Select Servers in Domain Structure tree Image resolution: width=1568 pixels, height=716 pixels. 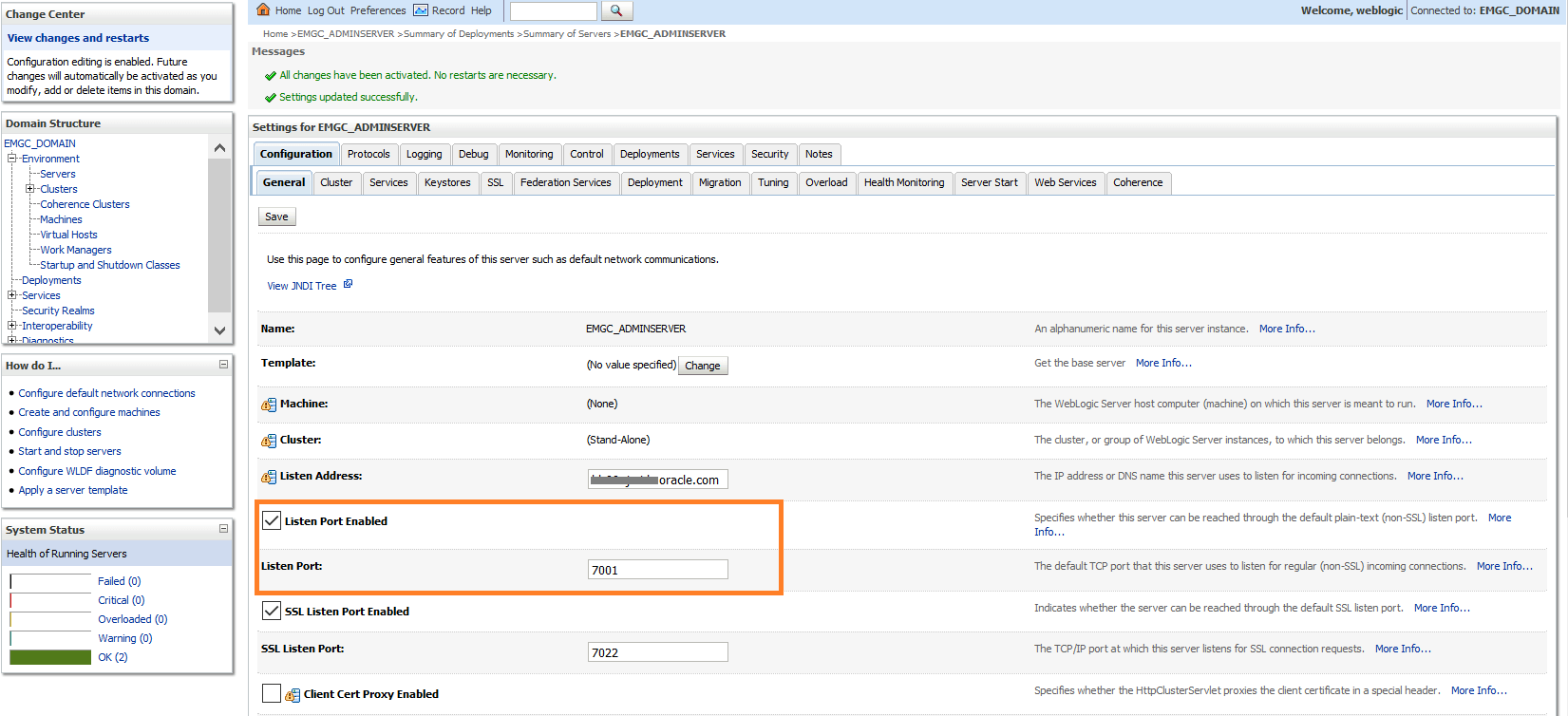point(58,174)
